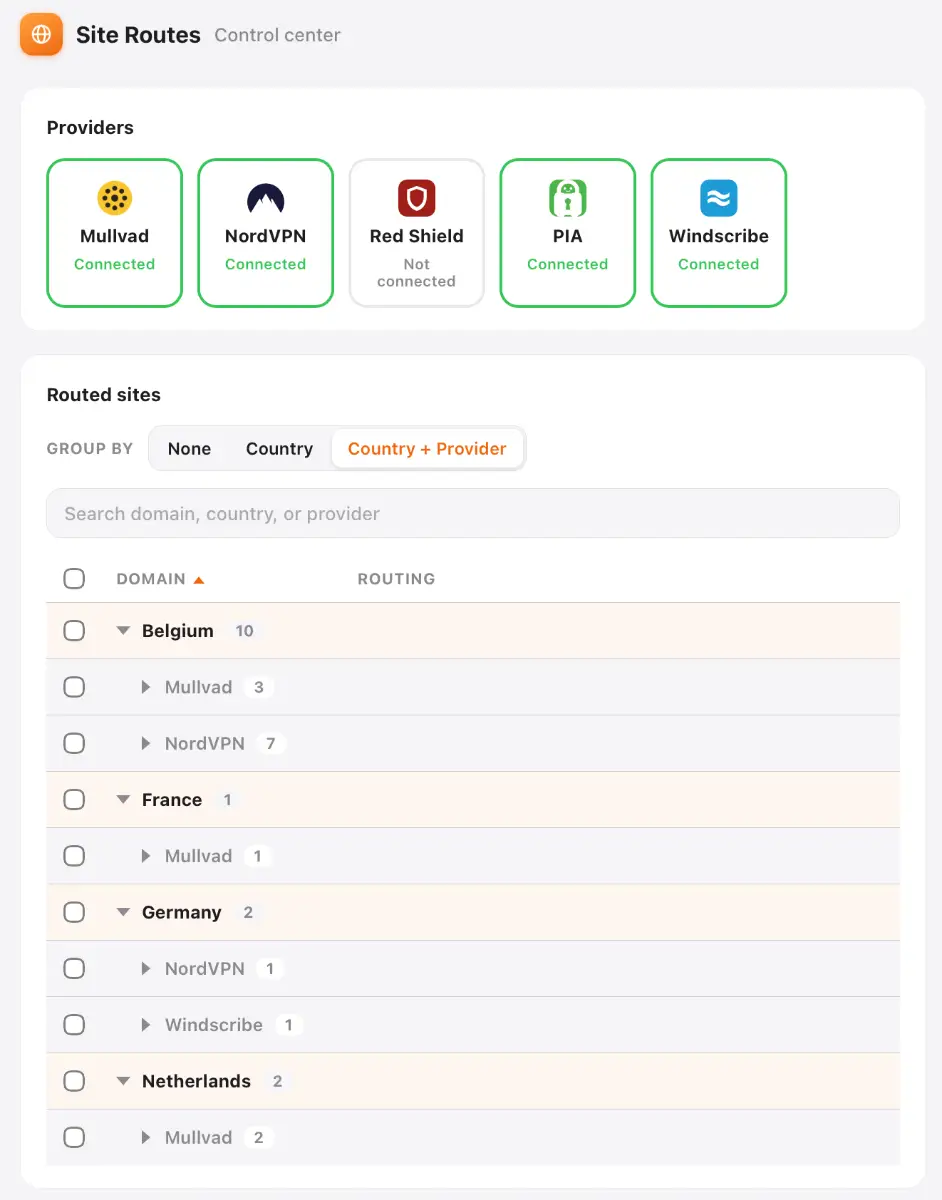
Task: Expand Mullvad under France
Action: click(x=146, y=856)
